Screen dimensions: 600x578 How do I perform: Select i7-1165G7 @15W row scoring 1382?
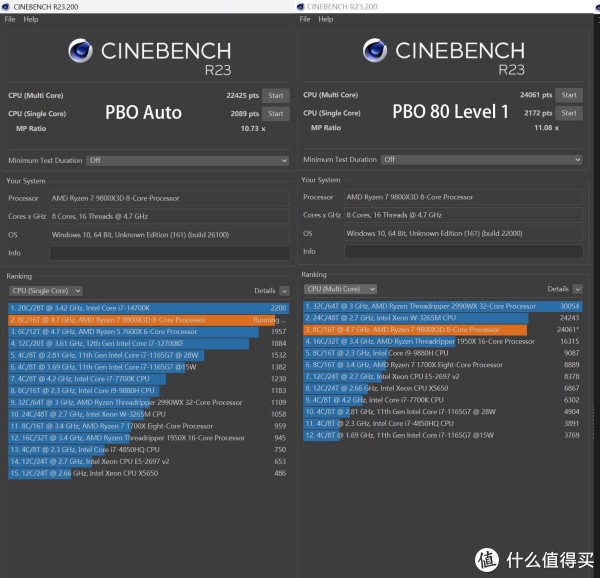click(x=148, y=367)
